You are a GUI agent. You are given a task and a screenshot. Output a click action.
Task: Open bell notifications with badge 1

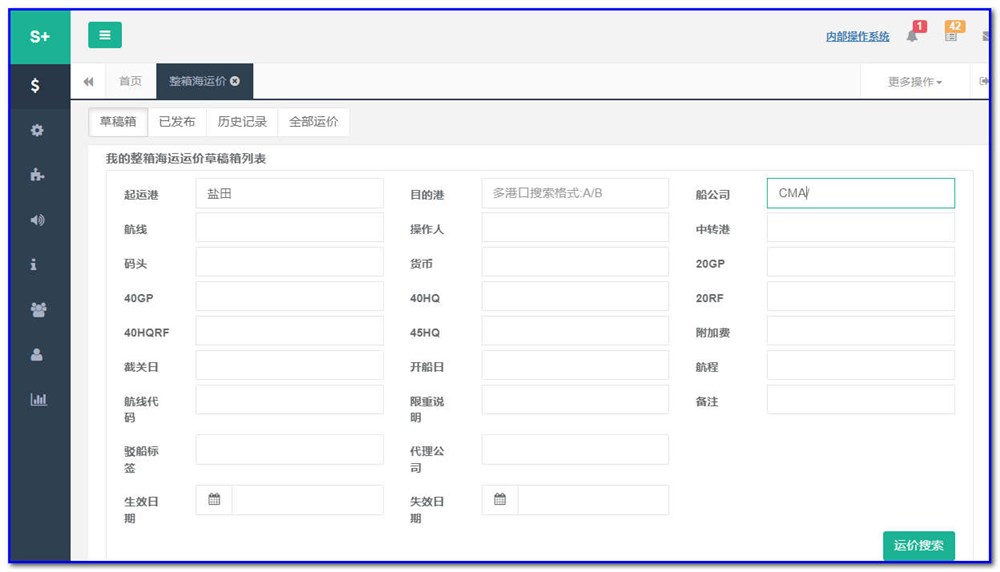pyautogui.click(x=913, y=36)
